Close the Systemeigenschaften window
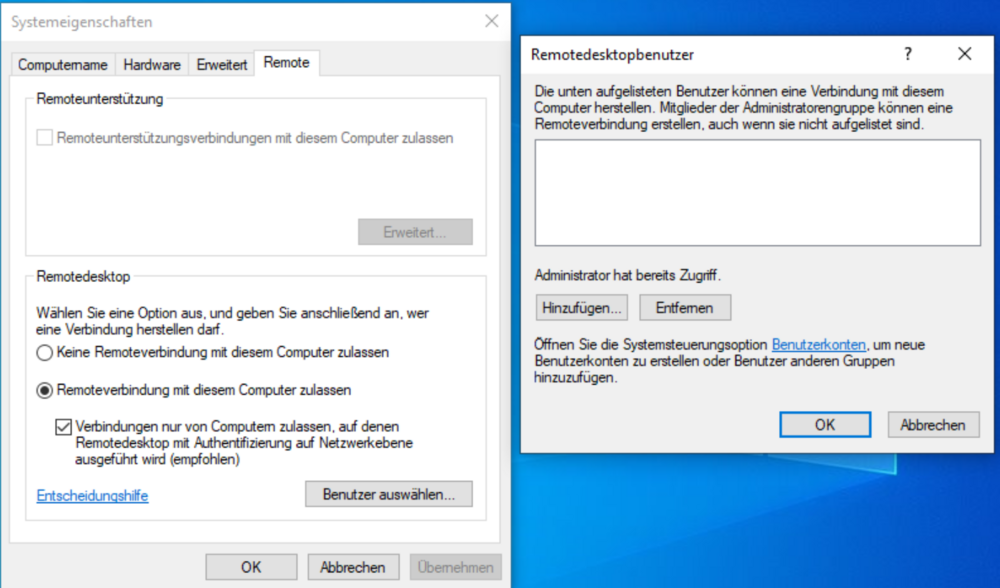This screenshot has height=588, width=1000. coord(491,21)
